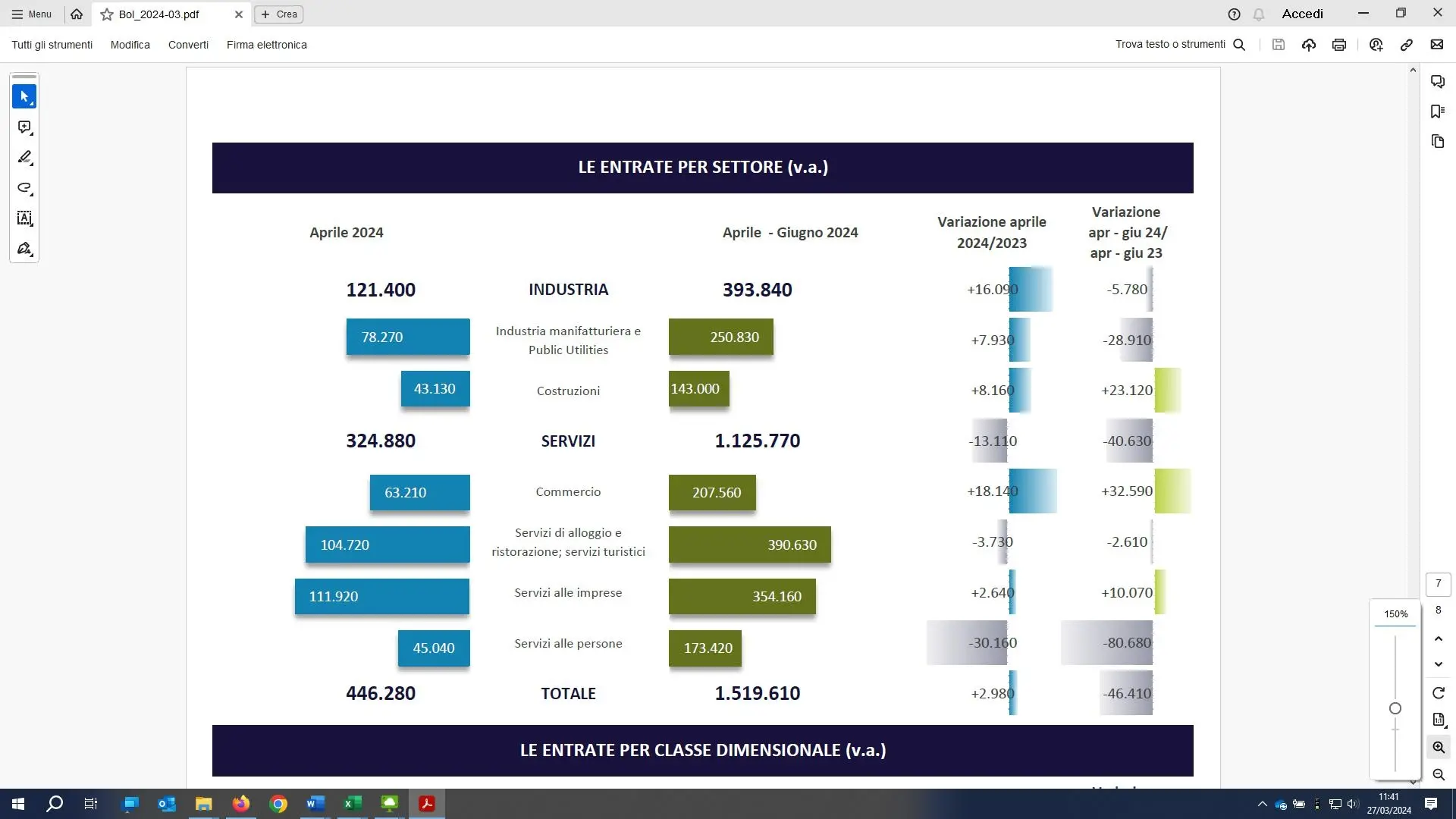The height and width of the screenshot is (819, 1456).
Task: Click Trova testo o strumenti search
Action: [x=1180, y=45]
